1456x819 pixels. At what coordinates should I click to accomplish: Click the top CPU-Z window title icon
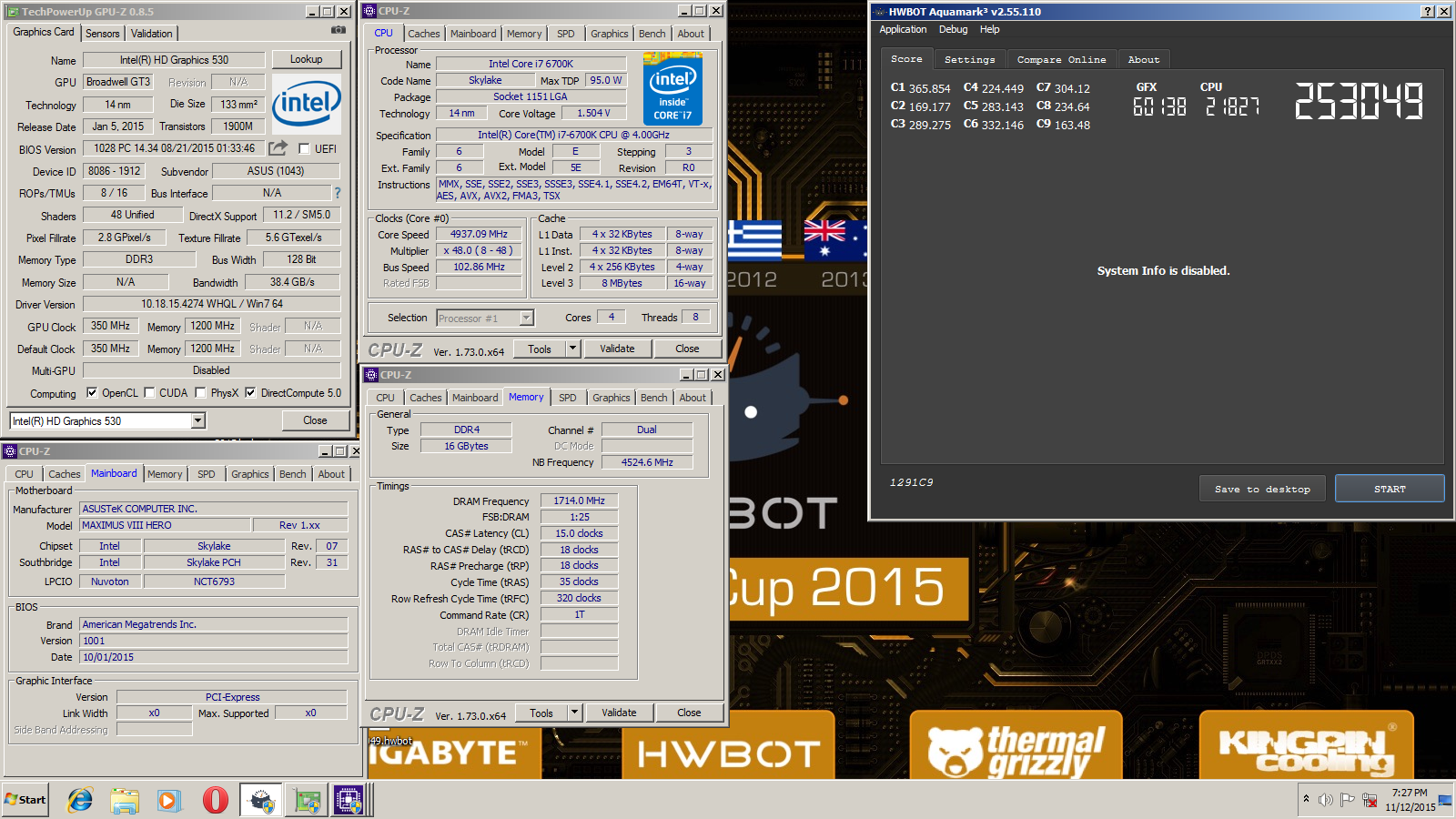[370, 11]
